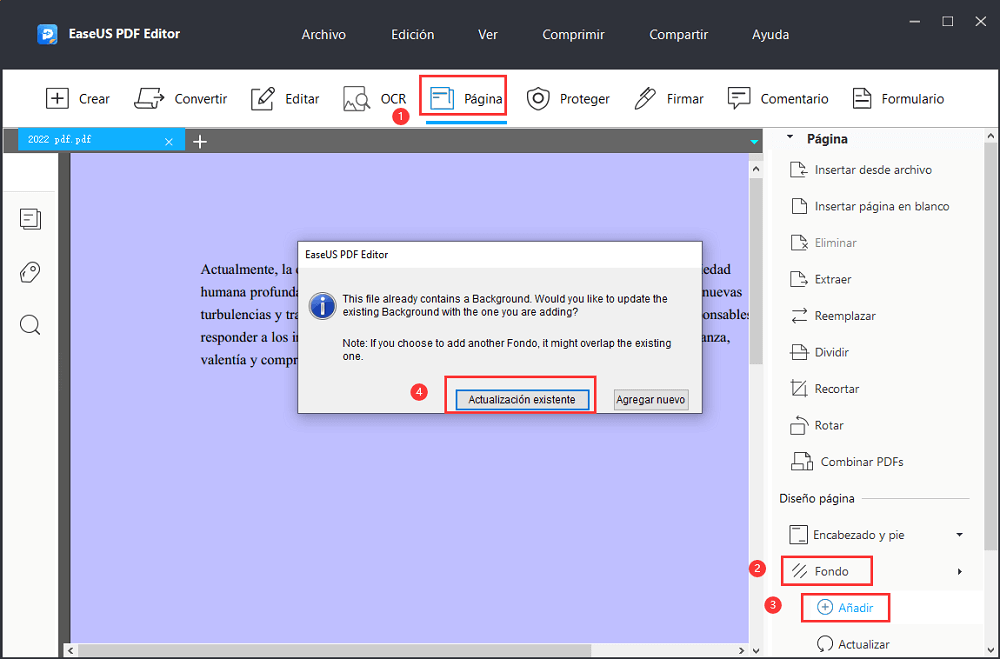Click the right panel scroll up arrow

click(990, 136)
